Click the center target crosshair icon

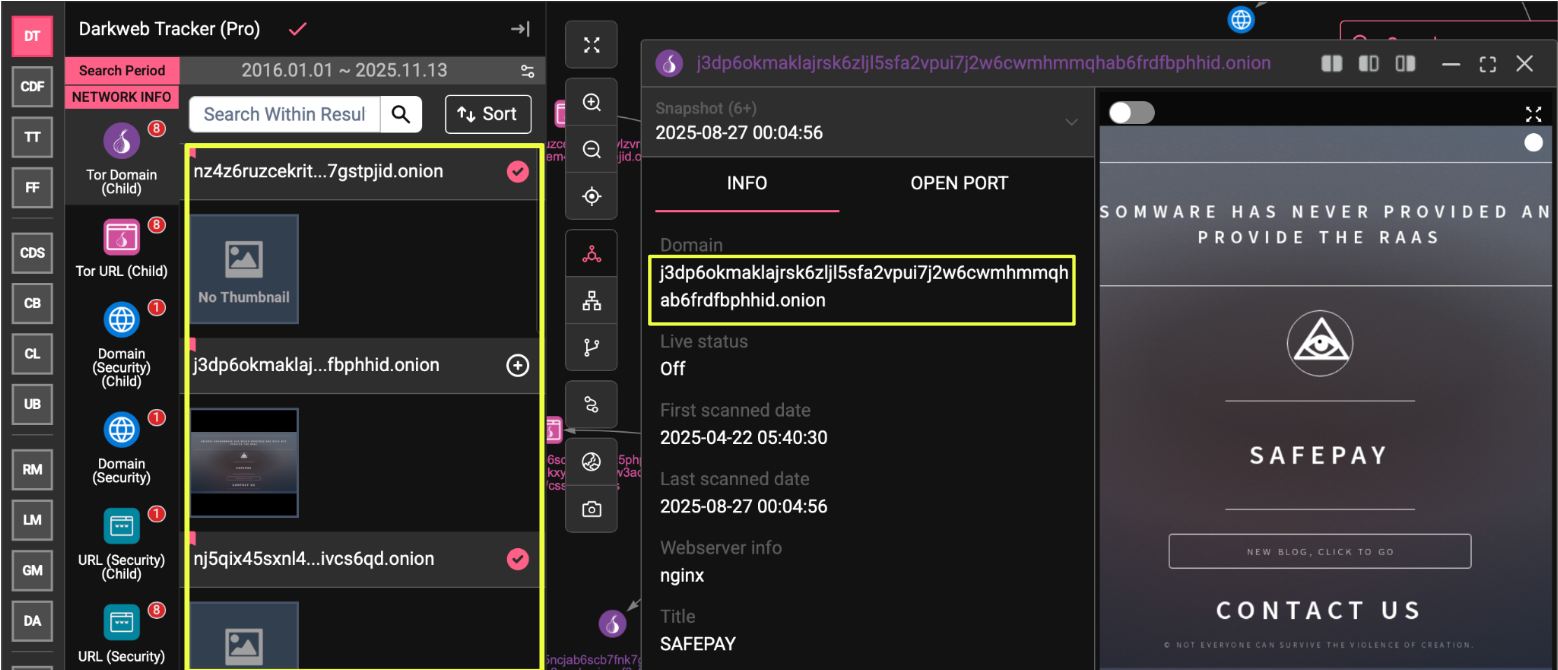click(591, 197)
